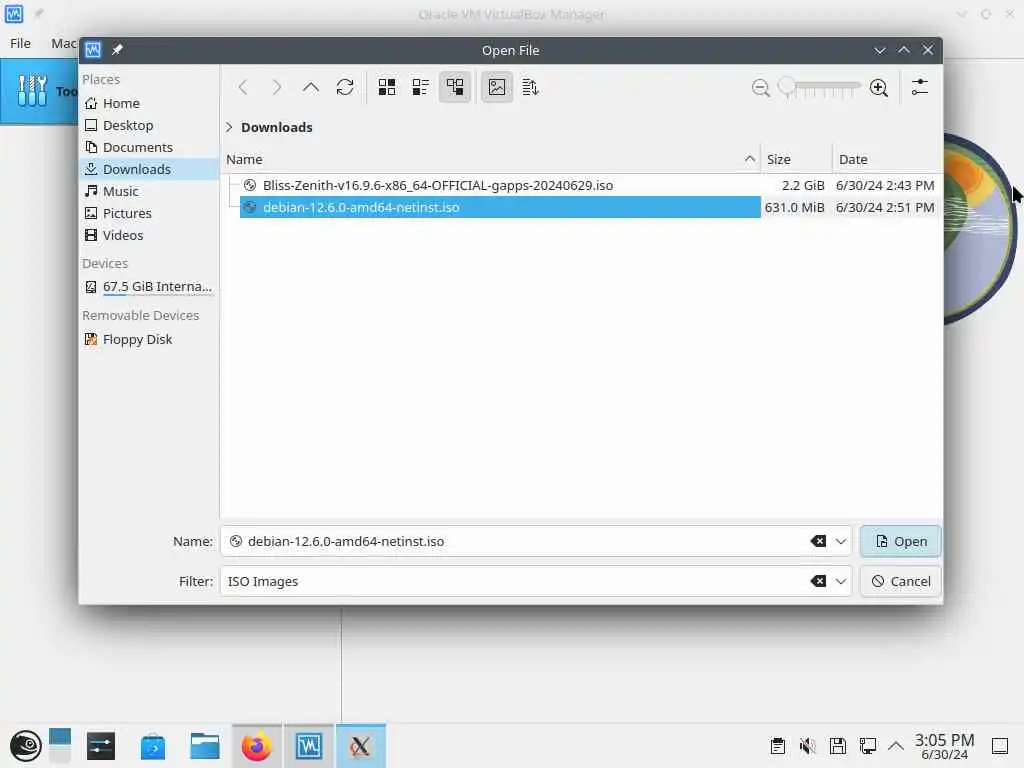Open Dolphin file manager from taskbar

click(x=205, y=746)
